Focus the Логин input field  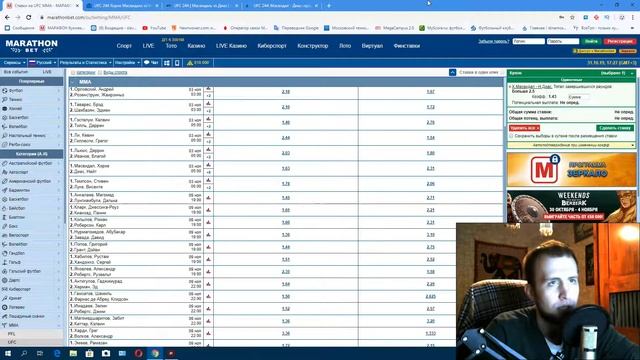(x=529, y=41)
